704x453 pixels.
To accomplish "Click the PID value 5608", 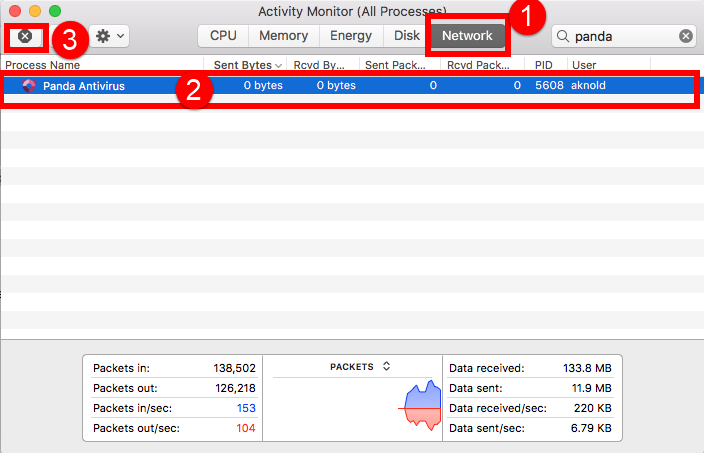I will click(x=549, y=85).
